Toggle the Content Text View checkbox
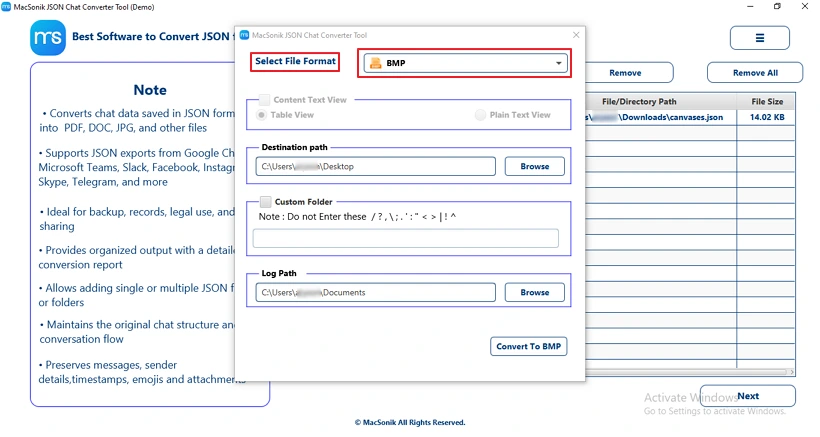820x437 pixels. [265, 100]
